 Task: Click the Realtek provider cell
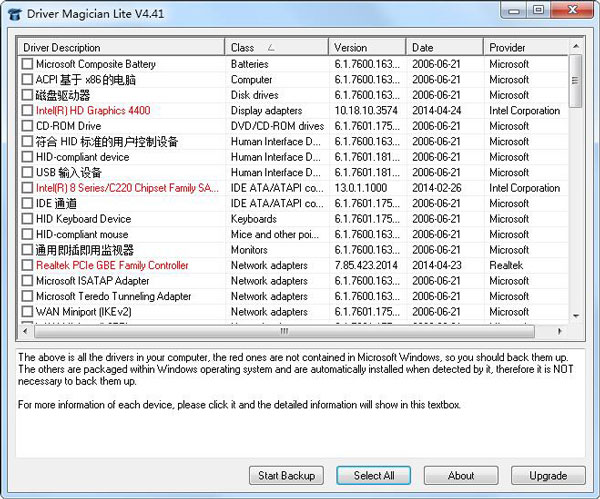[x=506, y=265]
